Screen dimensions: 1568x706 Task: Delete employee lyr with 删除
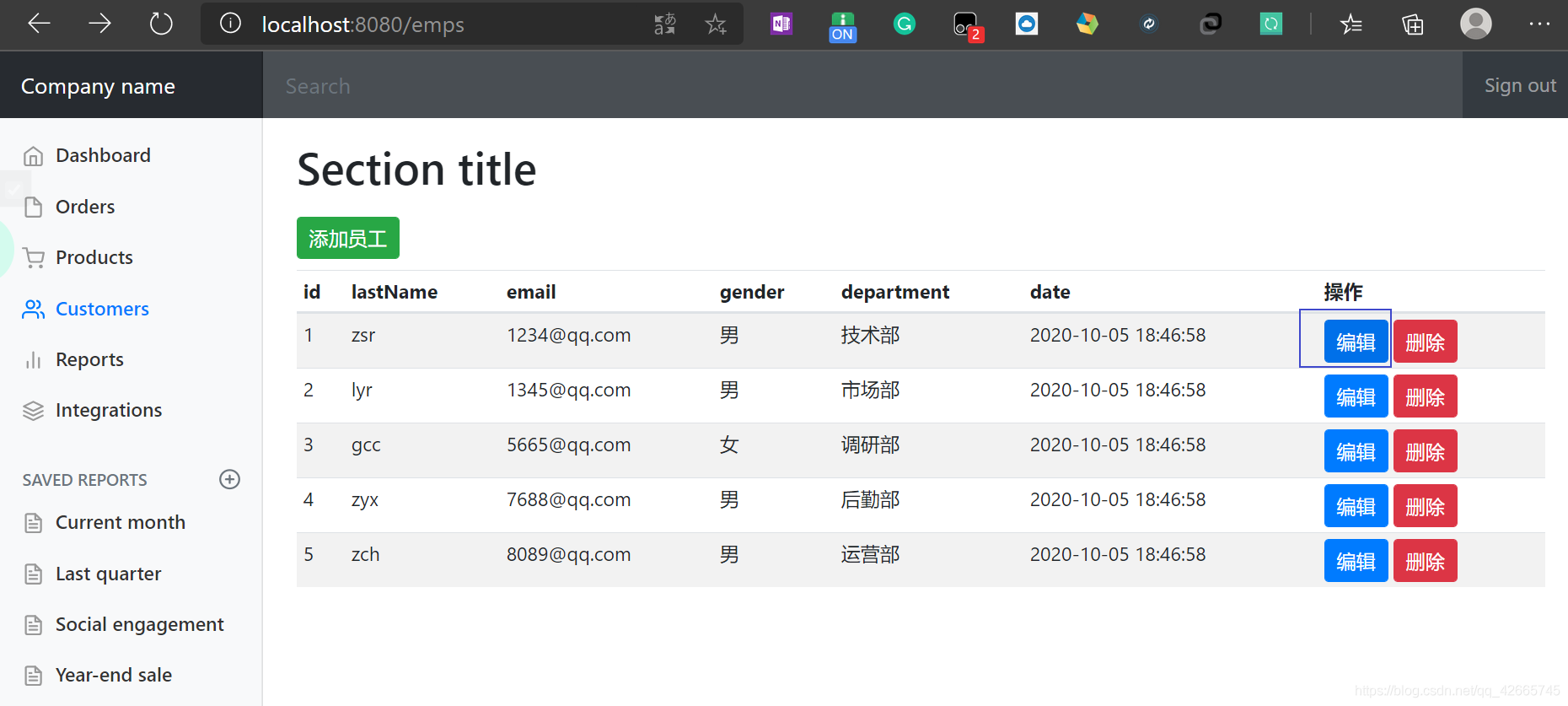coord(1426,396)
